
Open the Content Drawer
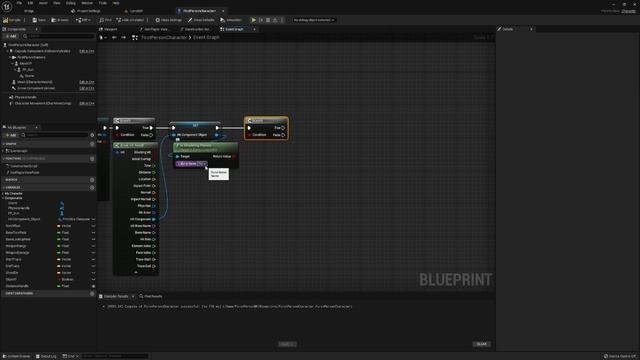pyautogui.click(x=16, y=356)
